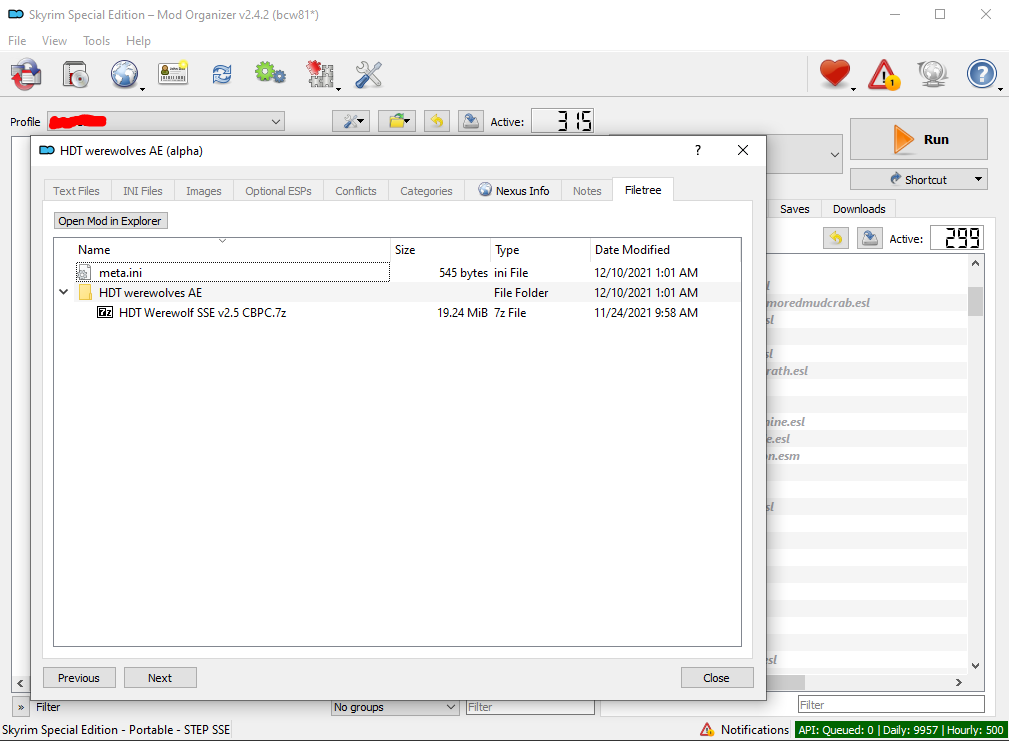Click the red heart Endorse icon

tap(835, 73)
